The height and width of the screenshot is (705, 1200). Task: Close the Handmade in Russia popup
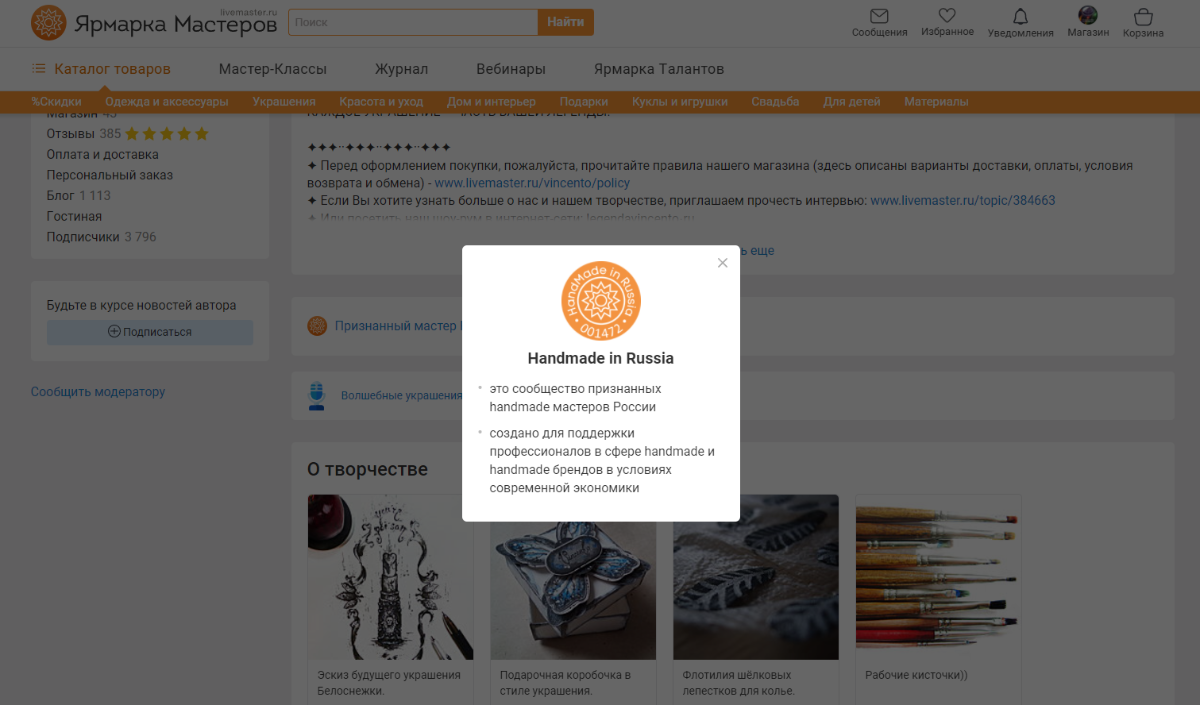[x=723, y=263]
